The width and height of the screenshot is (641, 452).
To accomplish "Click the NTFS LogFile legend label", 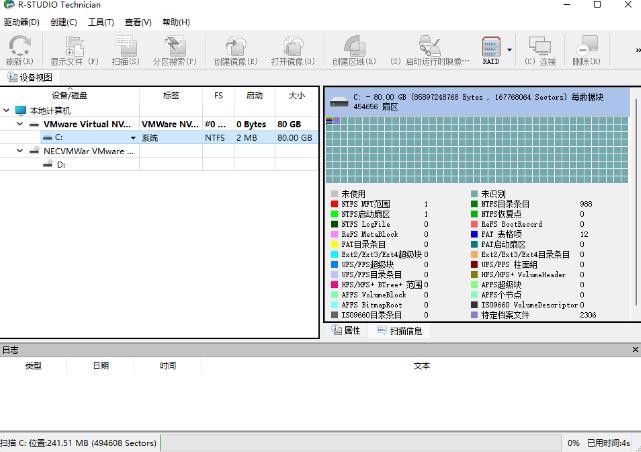I will click(x=366, y=224).
